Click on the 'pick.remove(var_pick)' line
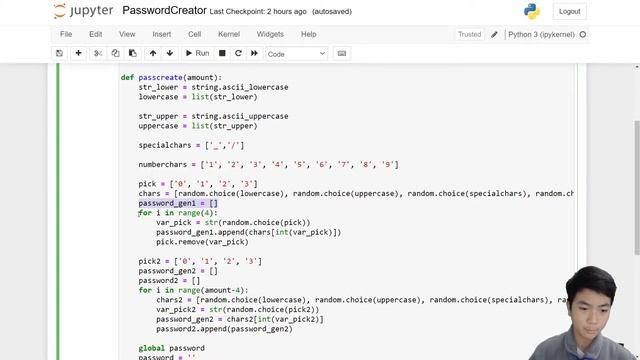 (202, 242)
